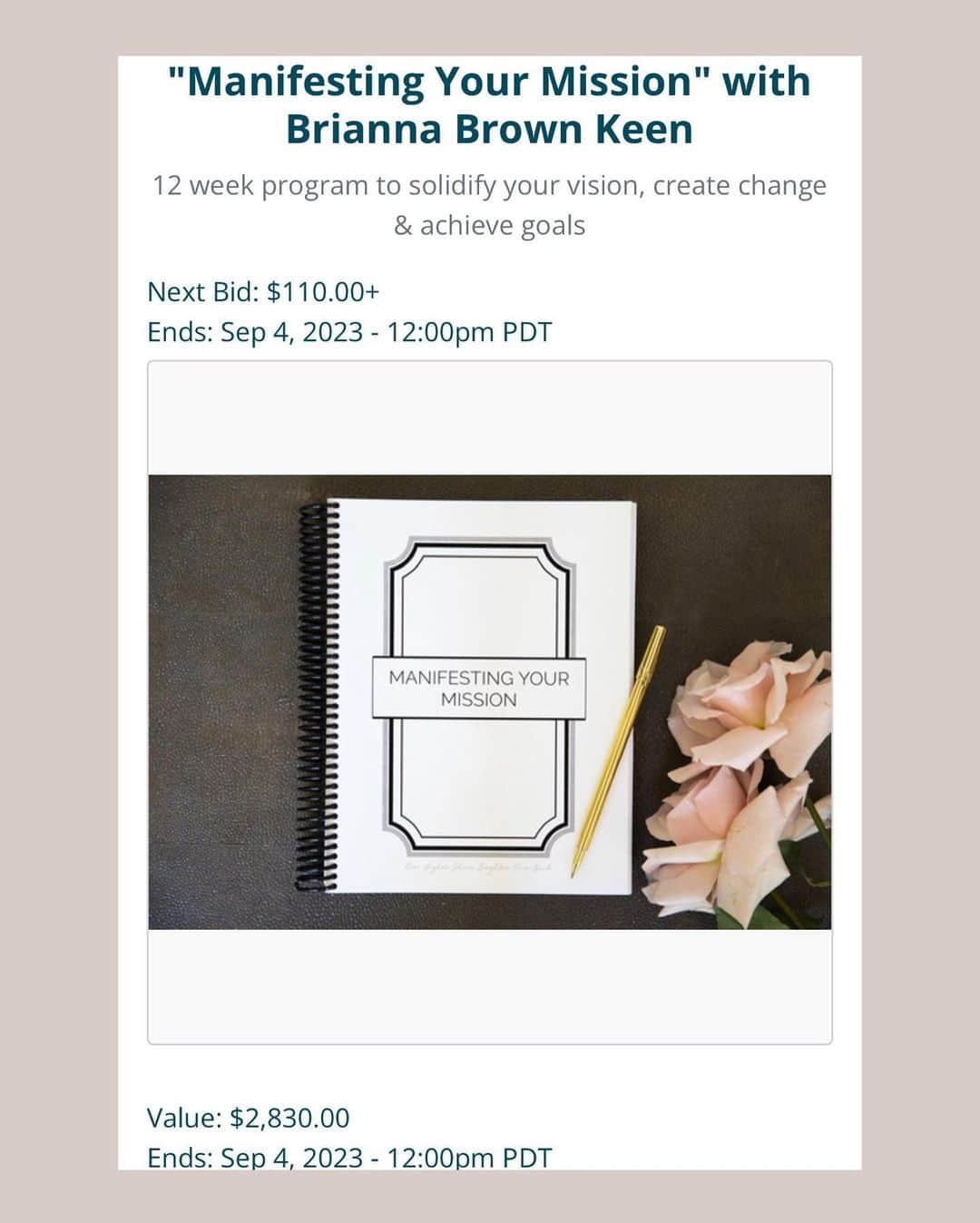
Task: Click the blank area above photo inside image box
Action: 489,418
